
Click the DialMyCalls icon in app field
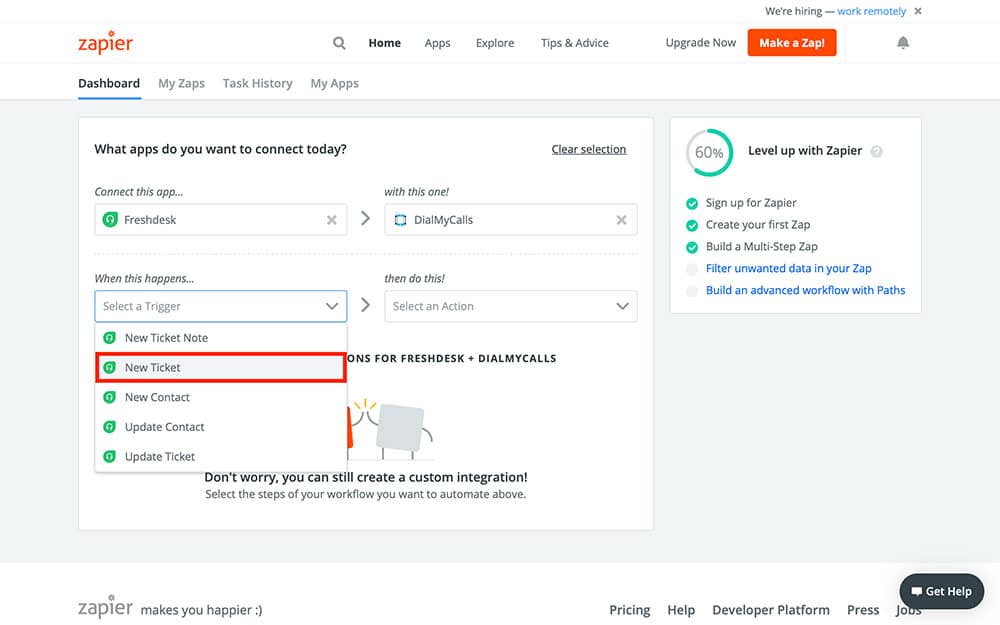coord(400,220)
